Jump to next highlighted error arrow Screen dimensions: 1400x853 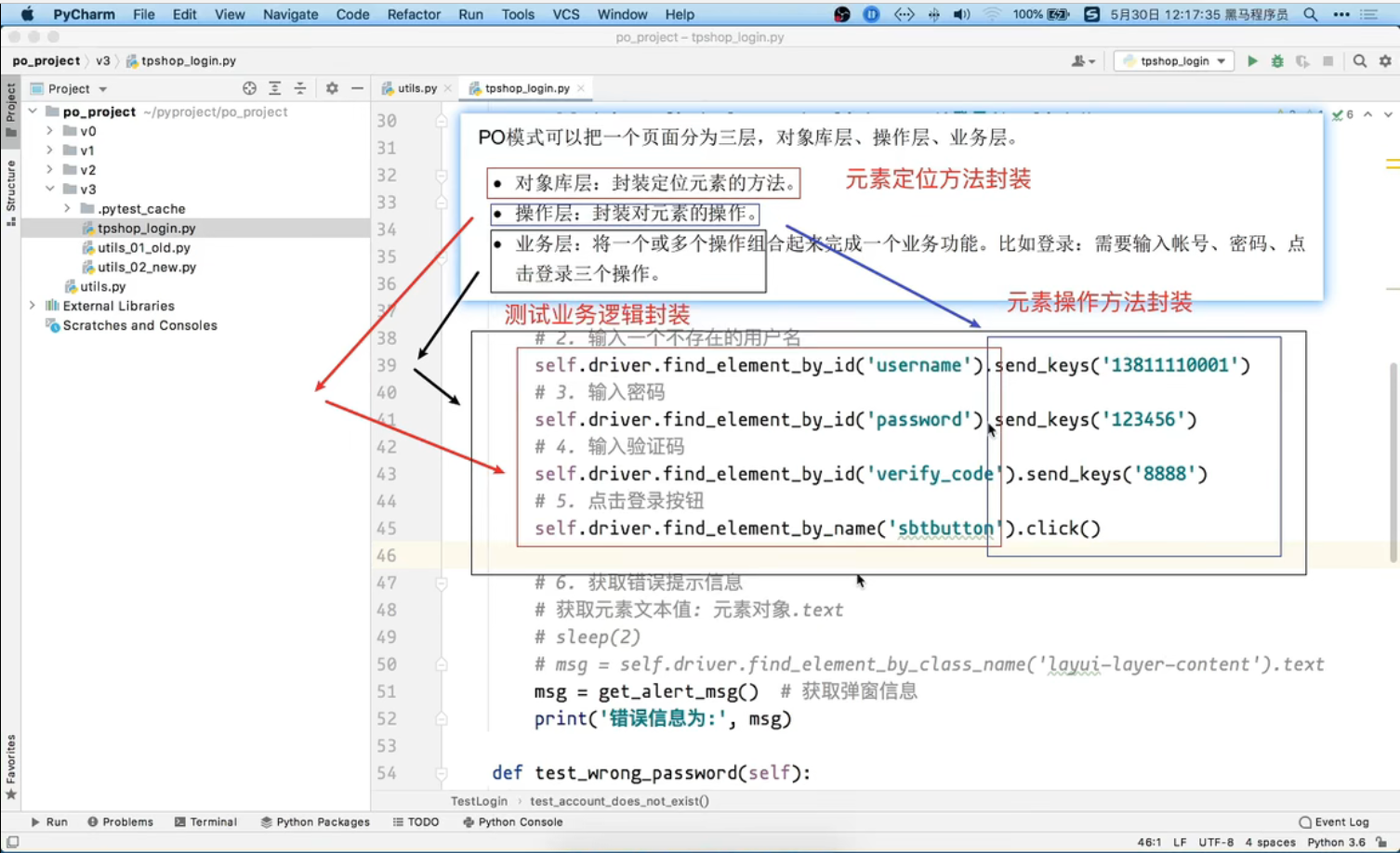[1388, 115]
